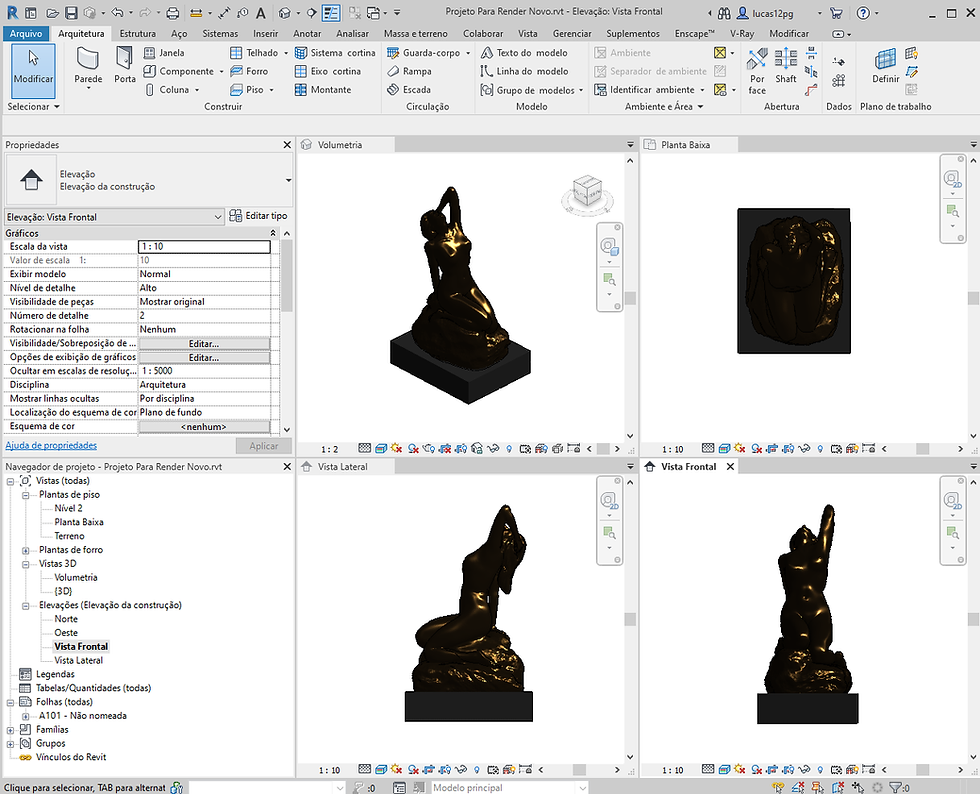Toggle sun path in Planta Baixa view bar
The height and width of the screenshot is (794, 980).
(x=740, y=448)
